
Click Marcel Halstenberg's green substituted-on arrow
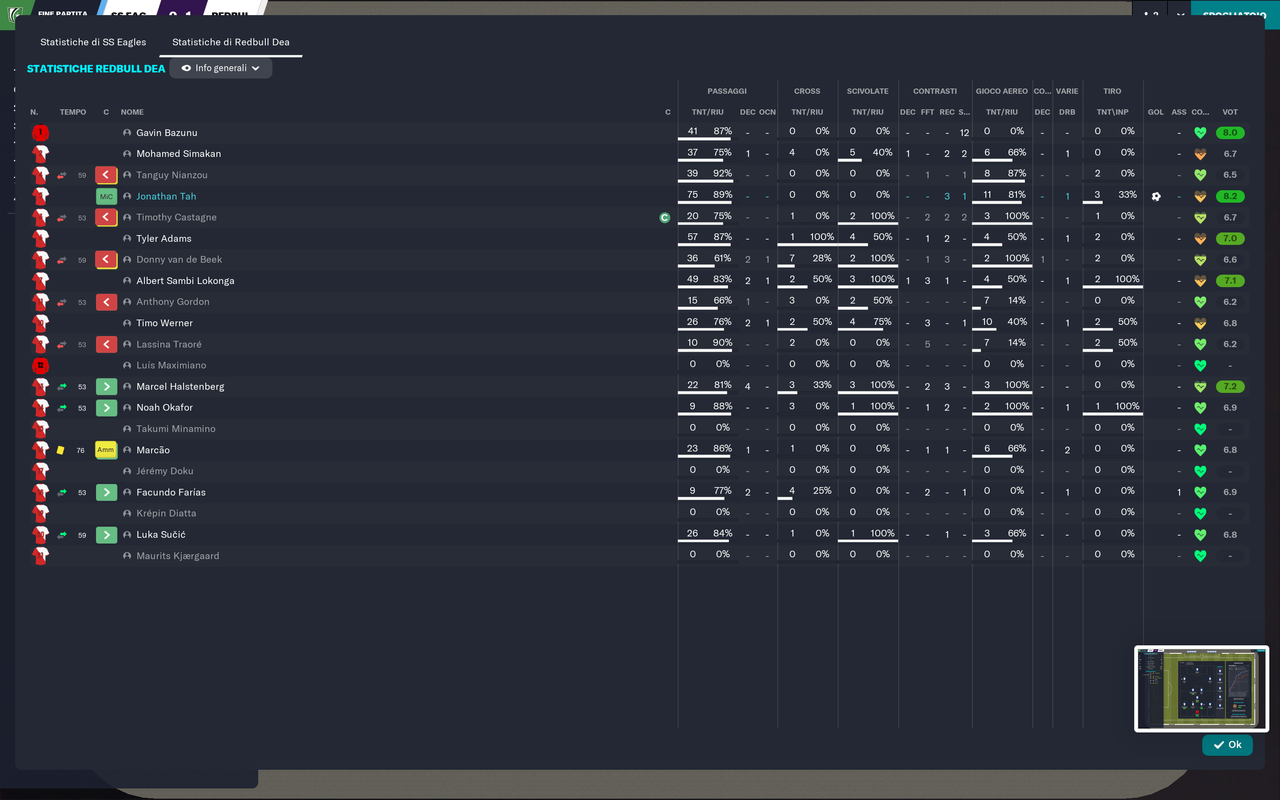106,387
